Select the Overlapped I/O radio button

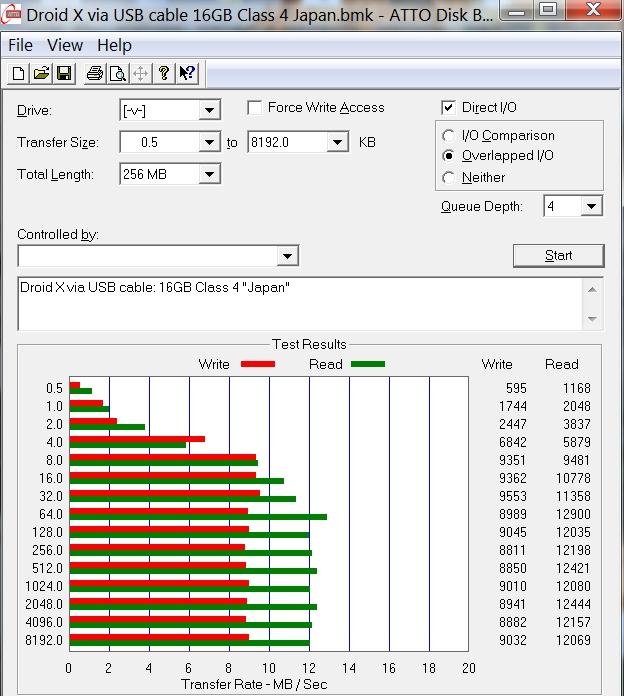(x=448, y=156)
